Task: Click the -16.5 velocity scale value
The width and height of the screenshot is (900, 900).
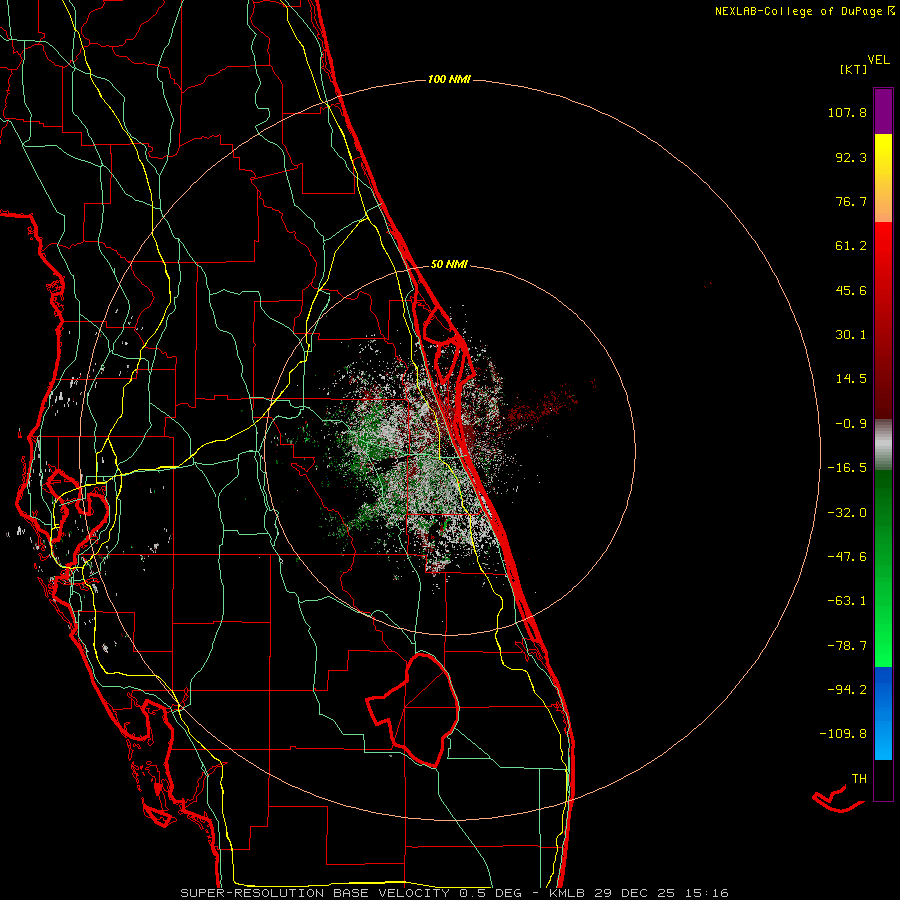Action: (847, 468)
